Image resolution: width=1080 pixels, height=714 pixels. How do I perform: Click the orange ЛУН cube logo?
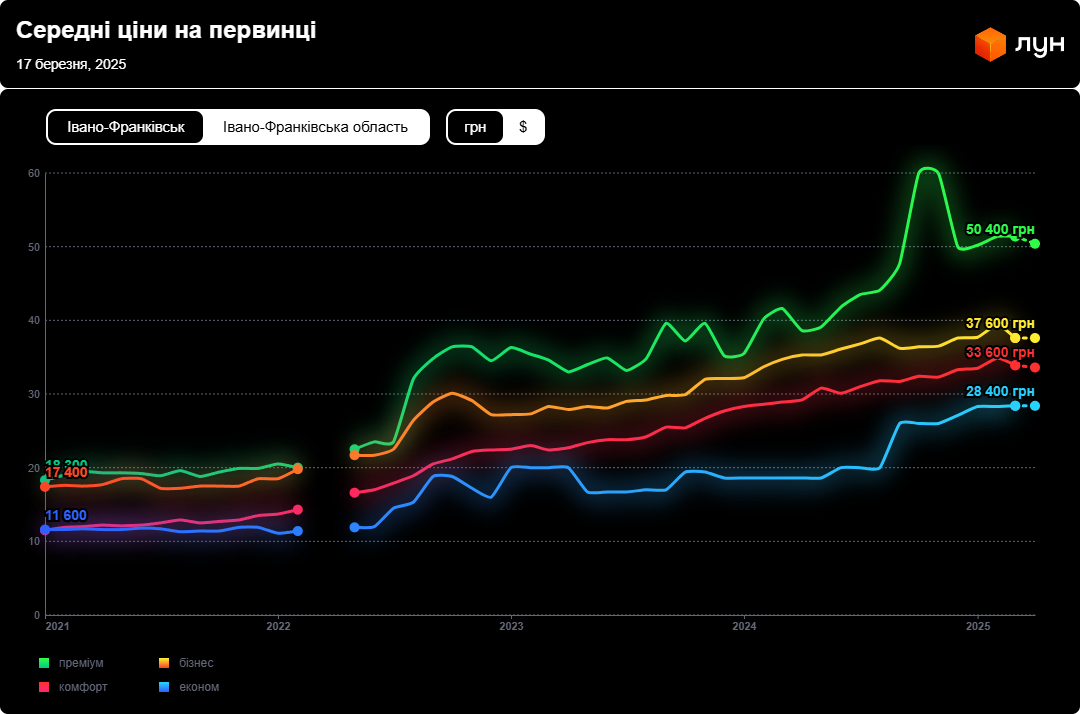point(989,45)
